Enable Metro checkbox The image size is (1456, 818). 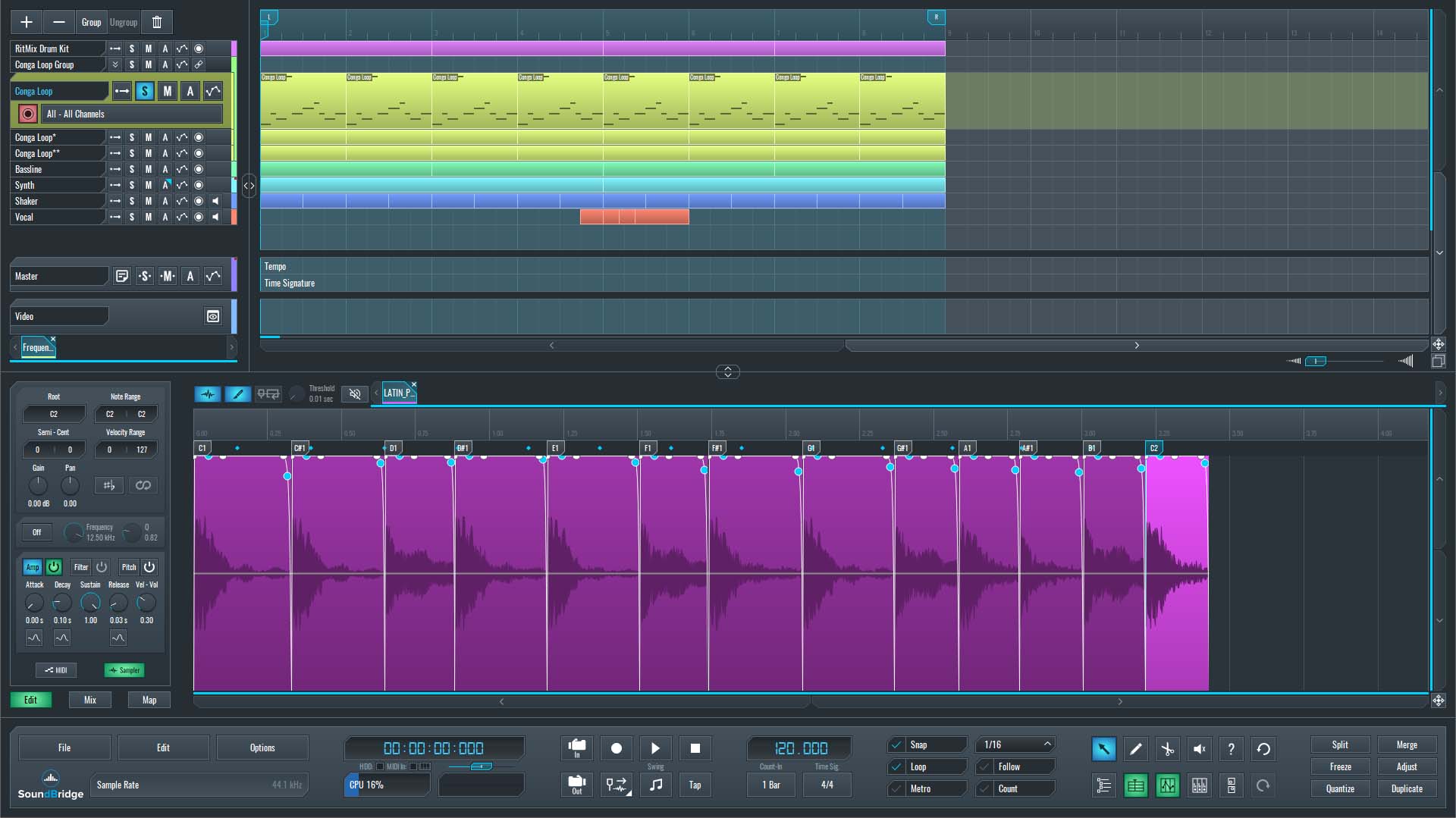point(896,789)
